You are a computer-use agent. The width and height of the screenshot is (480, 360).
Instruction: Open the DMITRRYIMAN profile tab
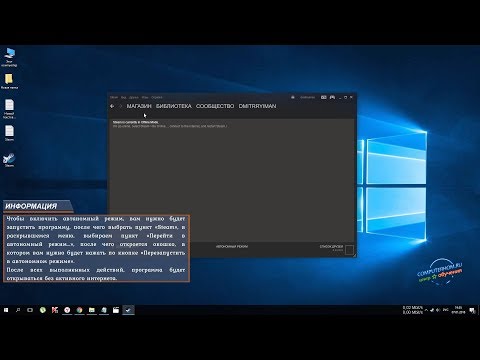coord(257,106)
